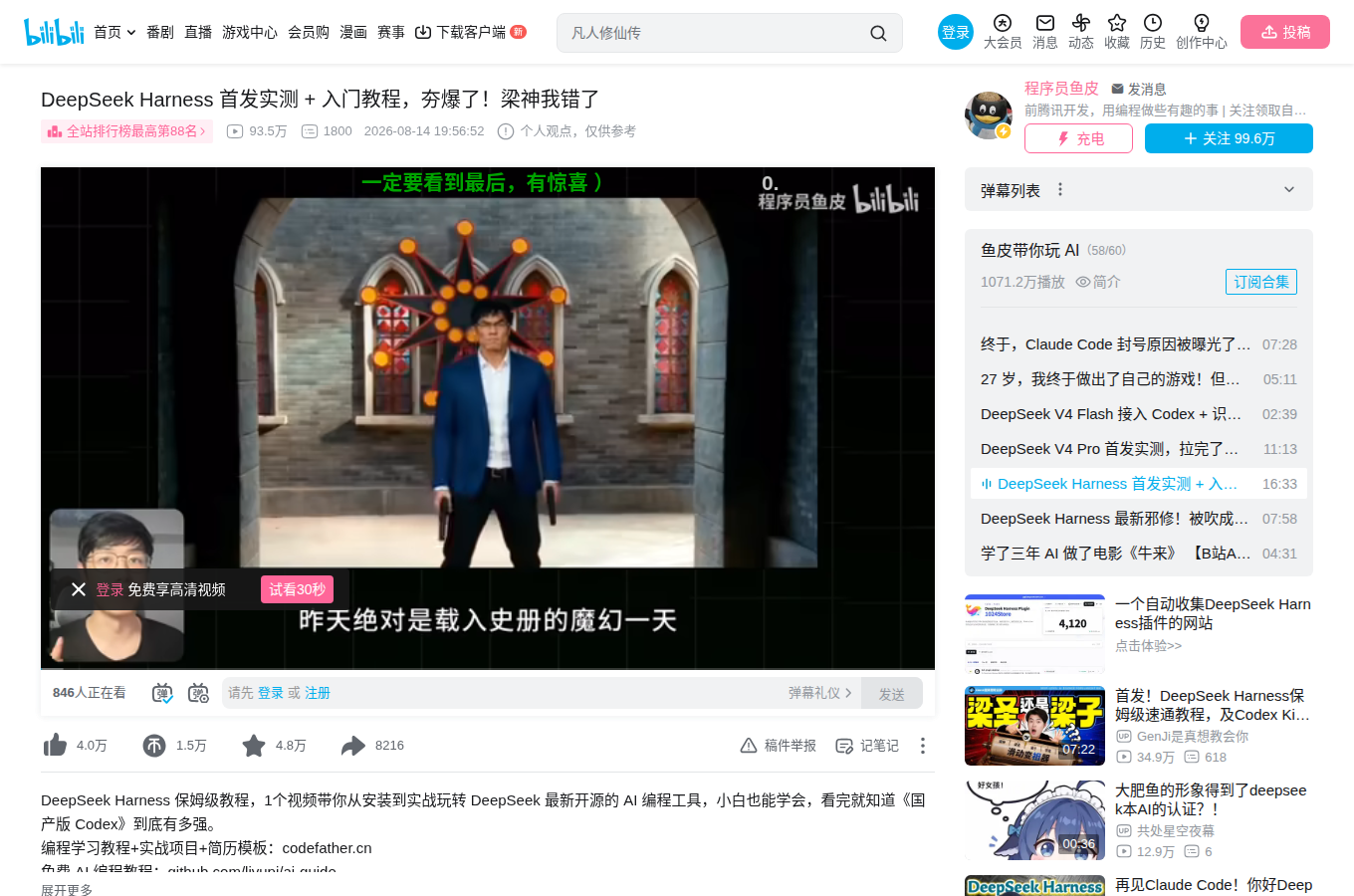Open danmaku settings icon
Image resolution: width=1354 pixels, height=896 pixels.
tap(198, 693)
